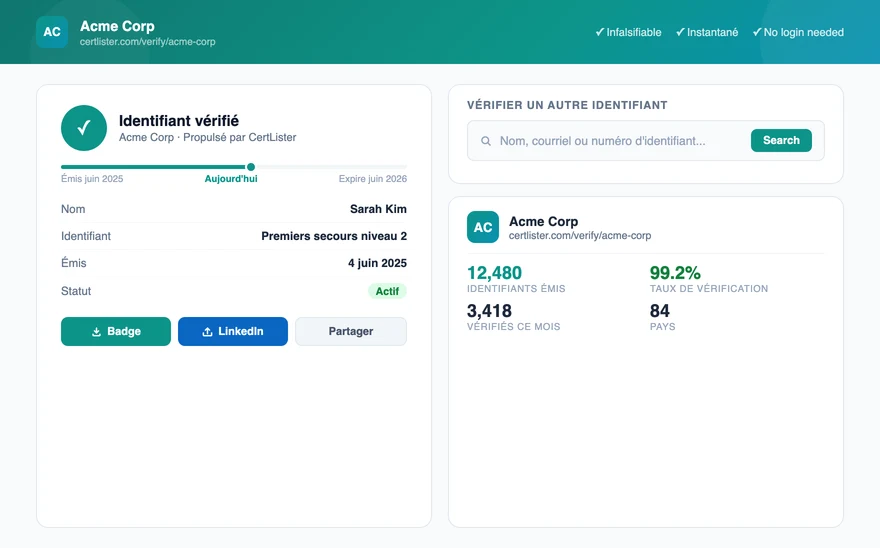Viewport: 880px width, 548px height.
Task: Click the Identifiant vérifié heading
Action: (179, 121)
